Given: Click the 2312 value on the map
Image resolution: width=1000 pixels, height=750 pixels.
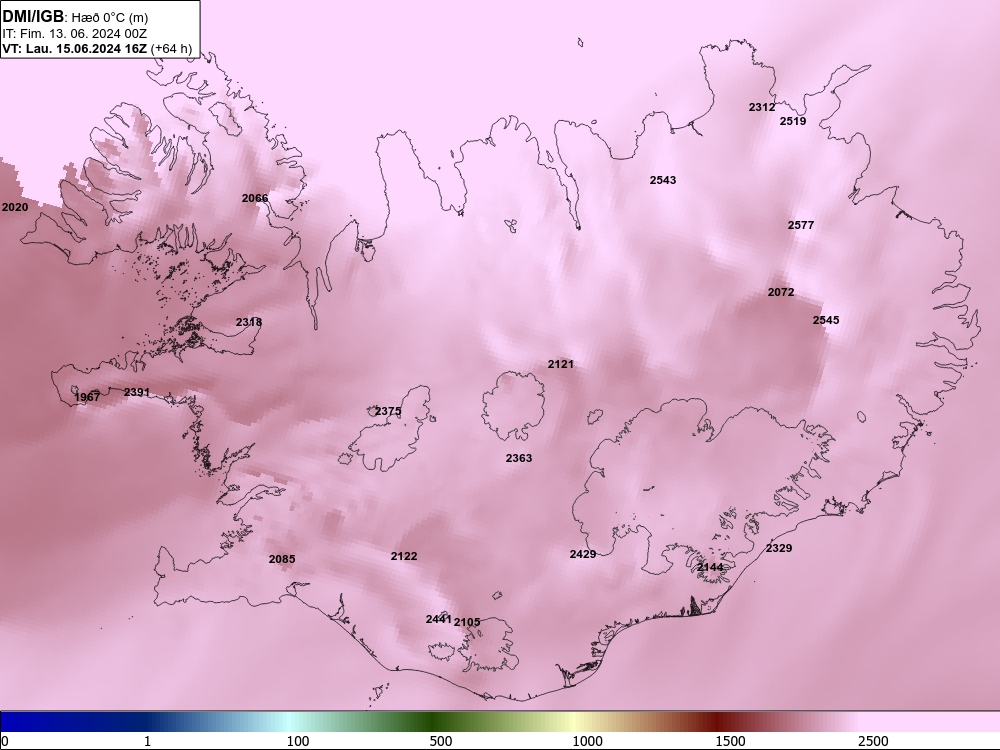Looking at the screenshot, I should click(761, 107).
